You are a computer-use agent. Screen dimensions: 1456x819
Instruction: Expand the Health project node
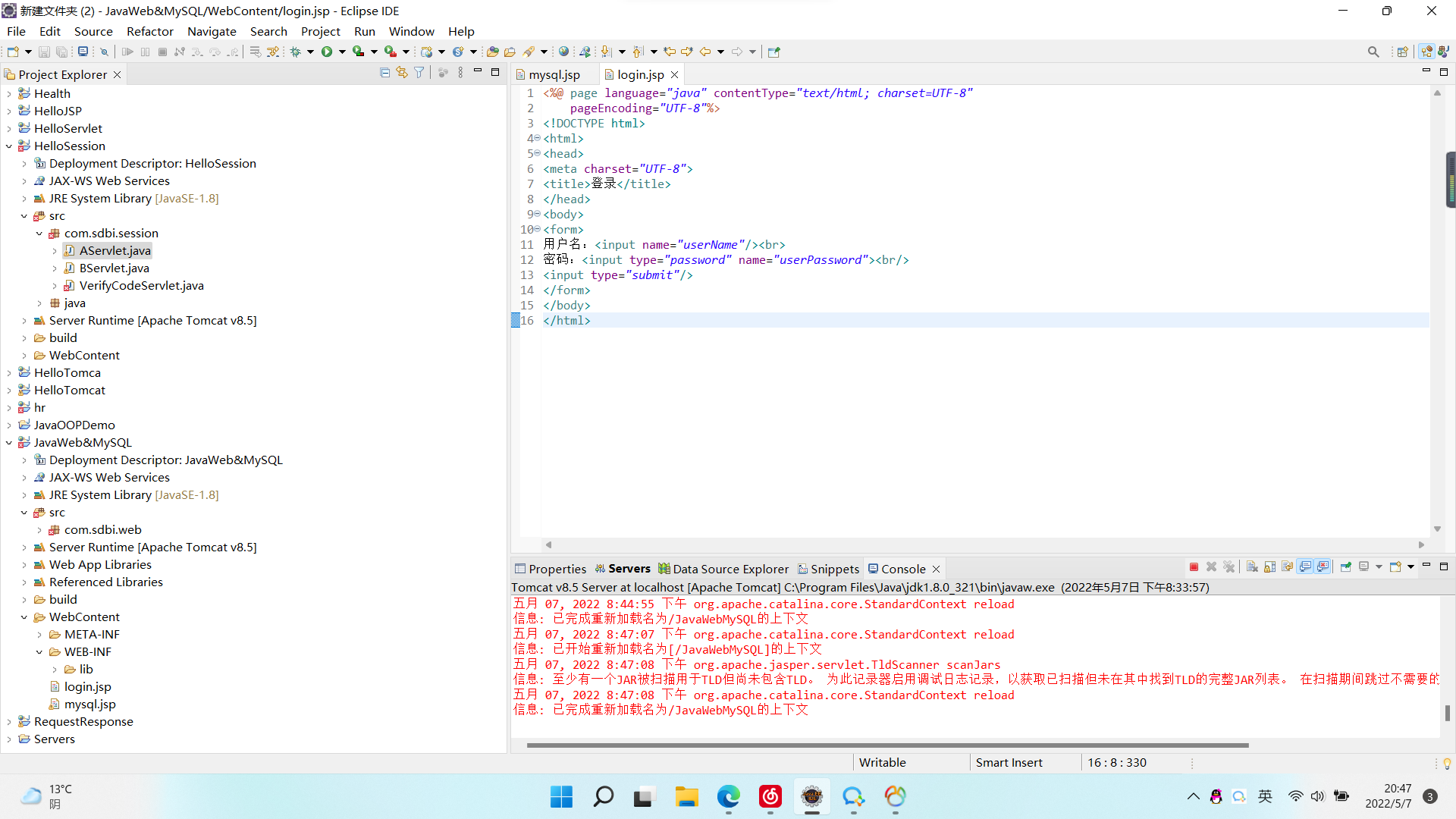(9, 94)
